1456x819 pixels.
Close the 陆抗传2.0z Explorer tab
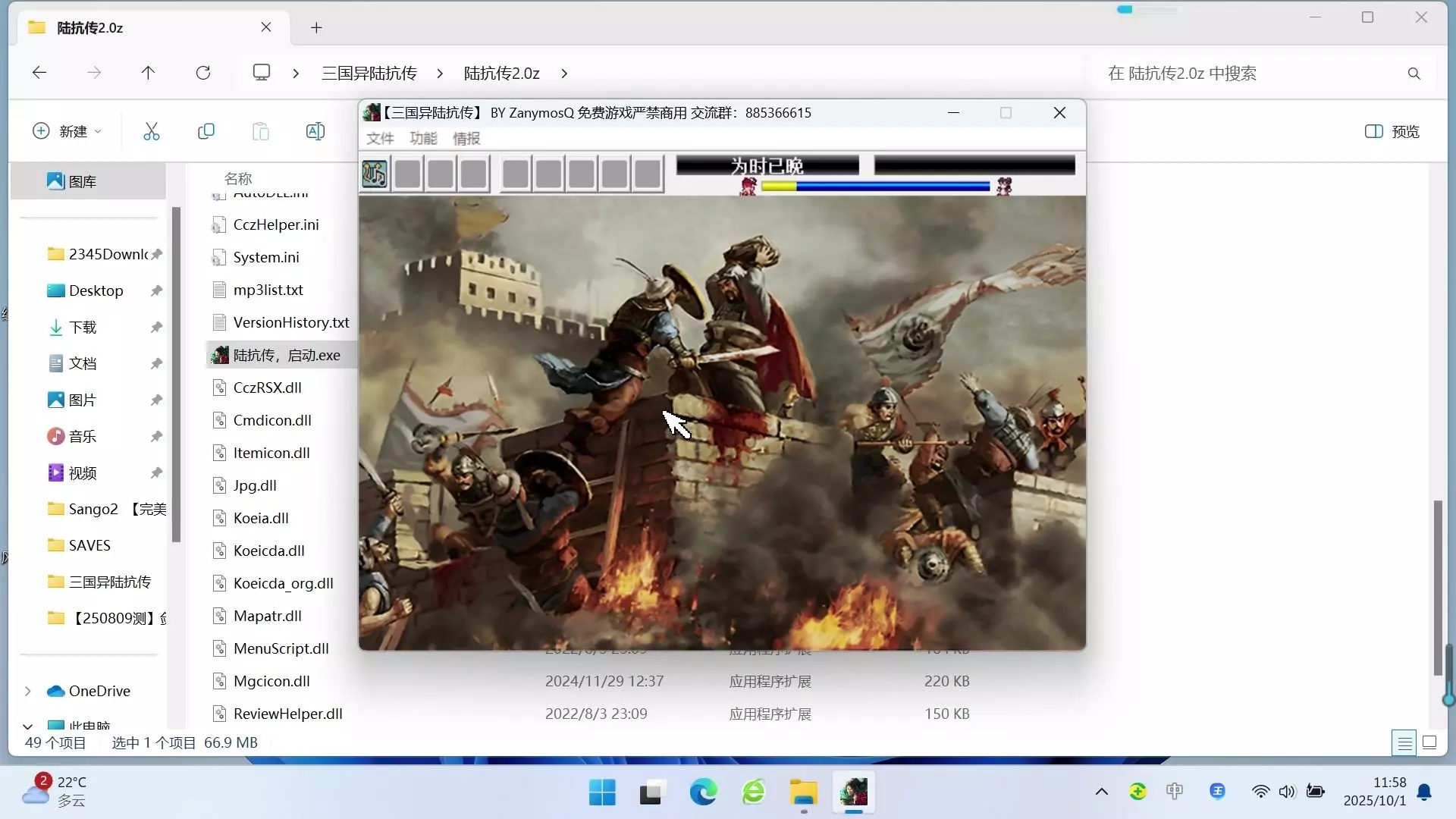(x=266, y=27)
